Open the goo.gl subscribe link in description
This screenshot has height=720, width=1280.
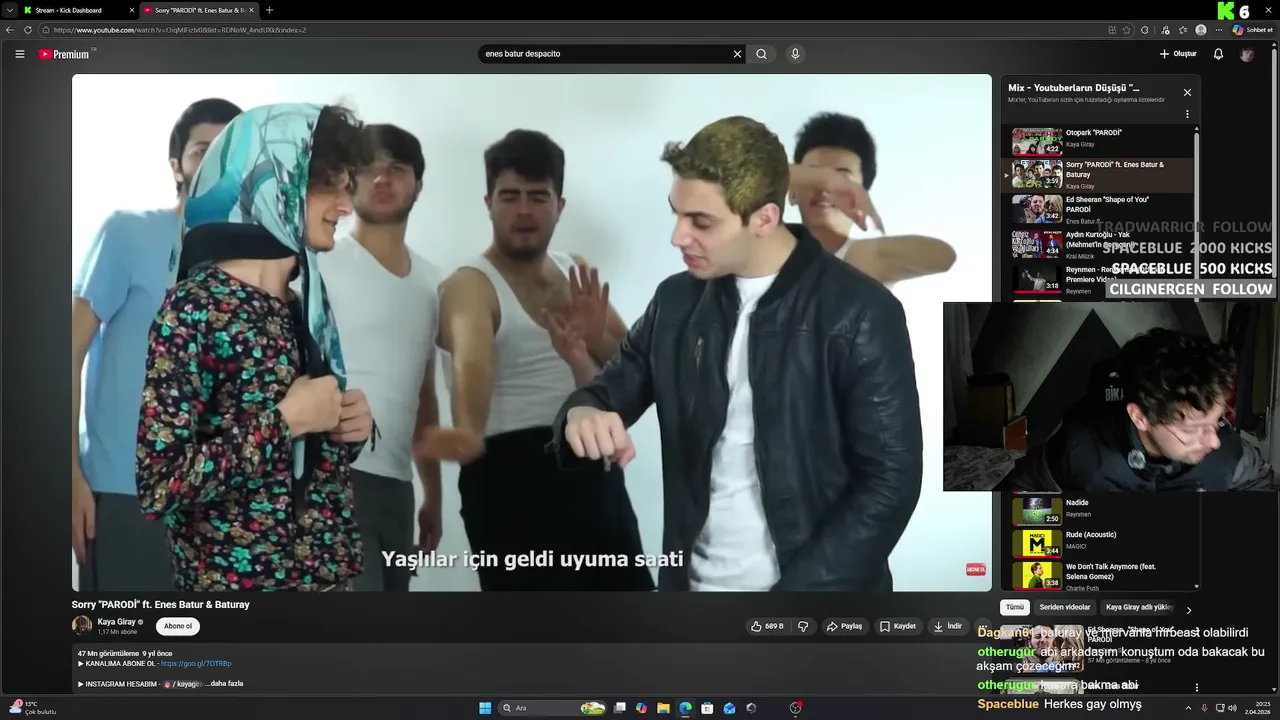pos(196,664)
